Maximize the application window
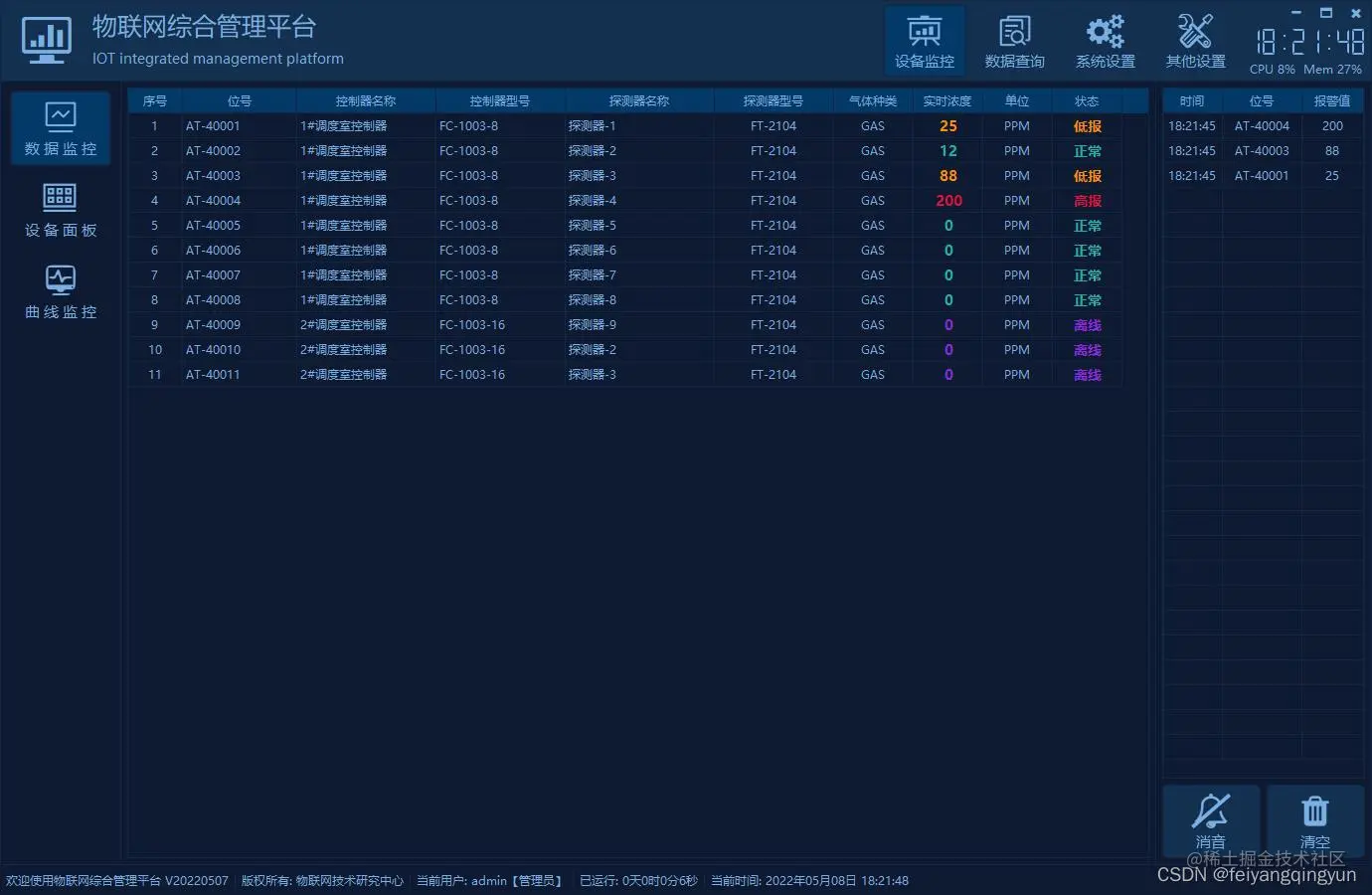Viewport: 1372px width, 895px height. pyautogui.click(x=1325, y=13)
